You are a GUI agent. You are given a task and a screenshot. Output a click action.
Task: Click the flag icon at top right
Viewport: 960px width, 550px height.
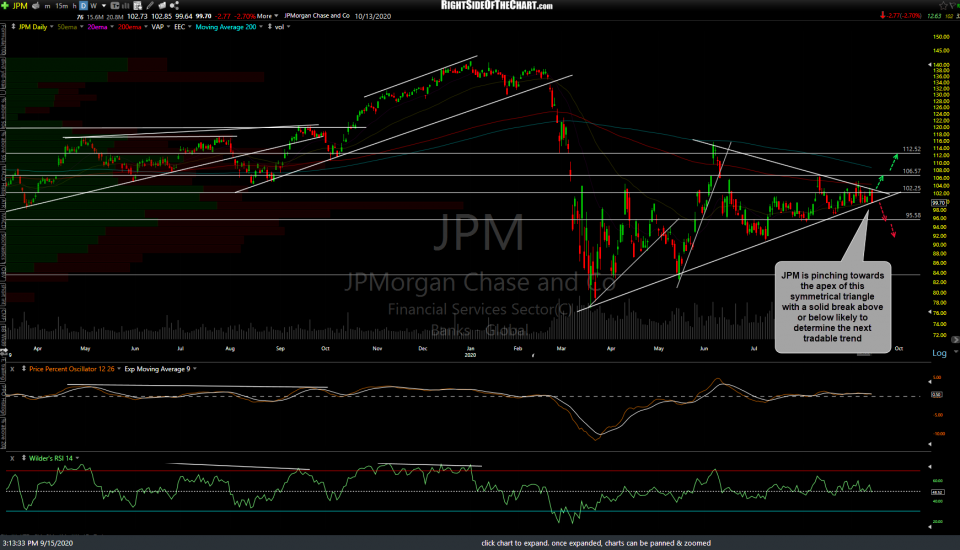954,6
